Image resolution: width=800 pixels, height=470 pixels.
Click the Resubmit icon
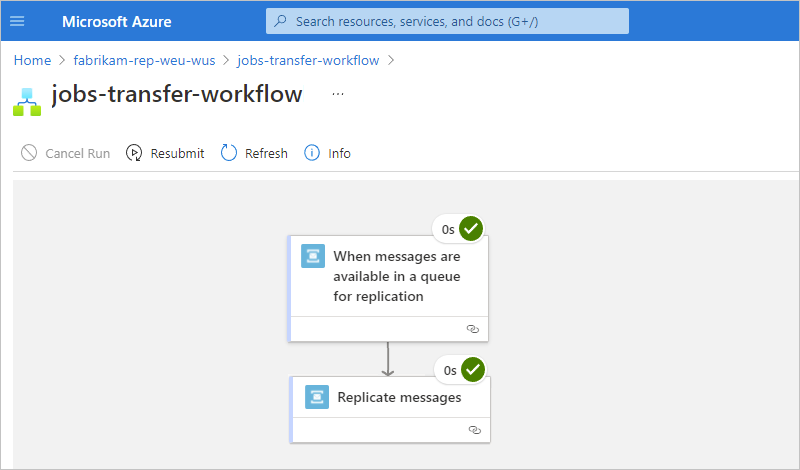(134, 153)
